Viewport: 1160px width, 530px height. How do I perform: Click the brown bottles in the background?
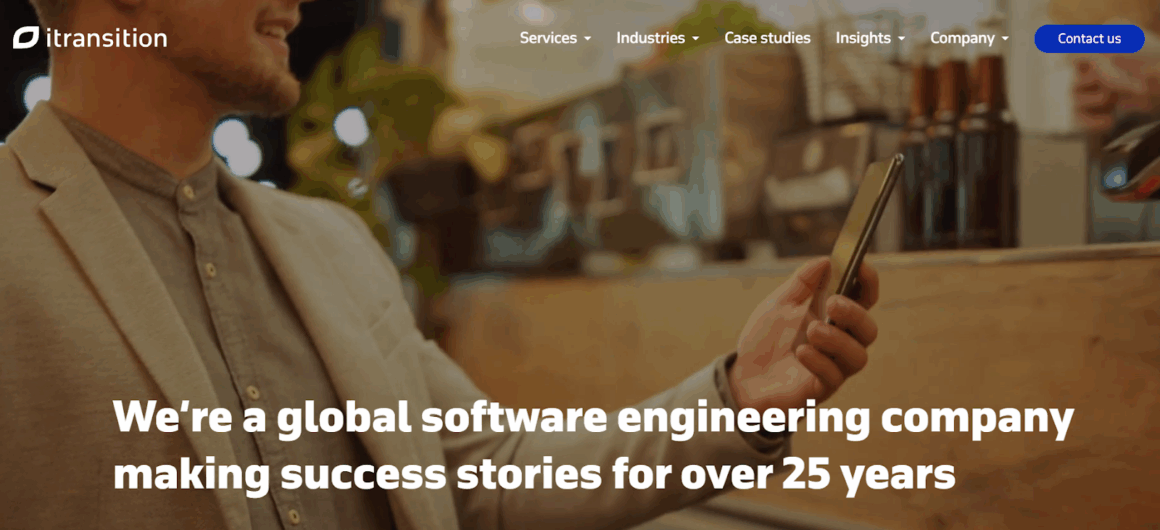point(958,152)
